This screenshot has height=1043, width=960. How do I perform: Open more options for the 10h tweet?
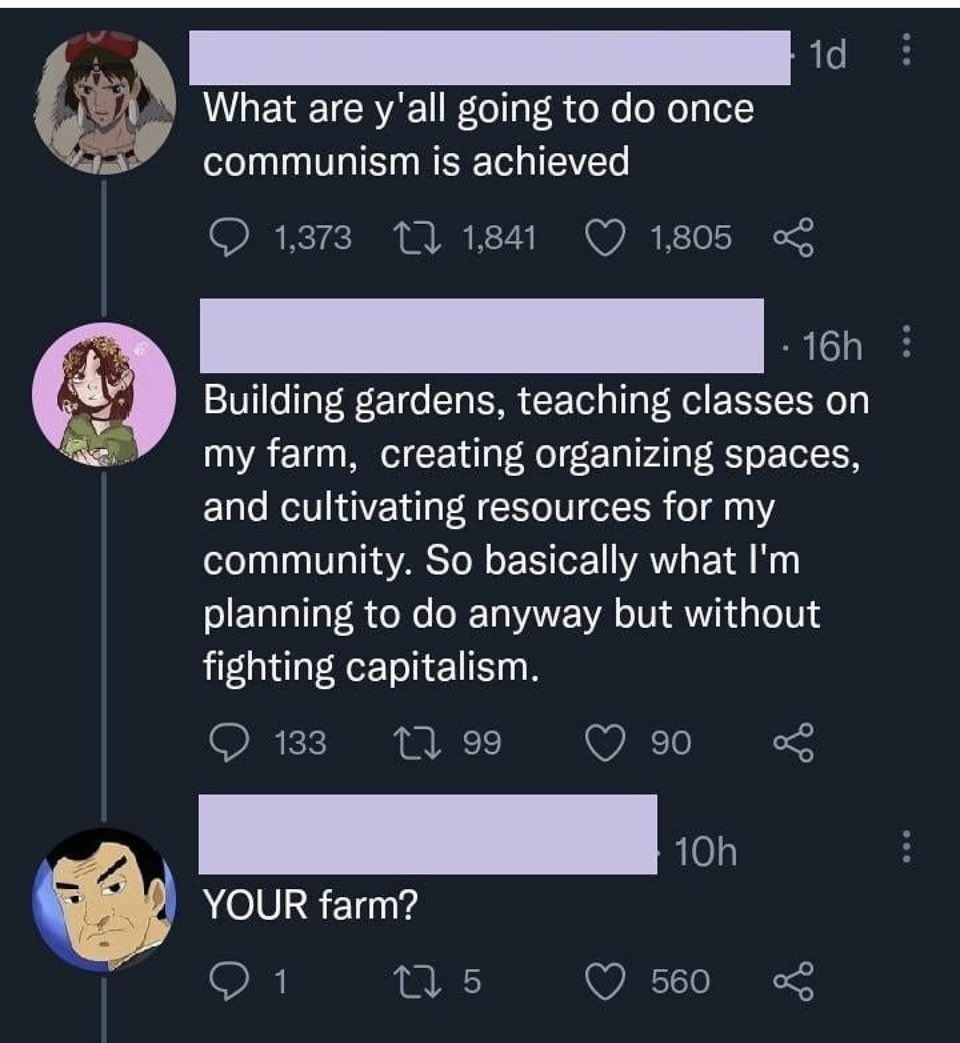click(x=906, y=852)
